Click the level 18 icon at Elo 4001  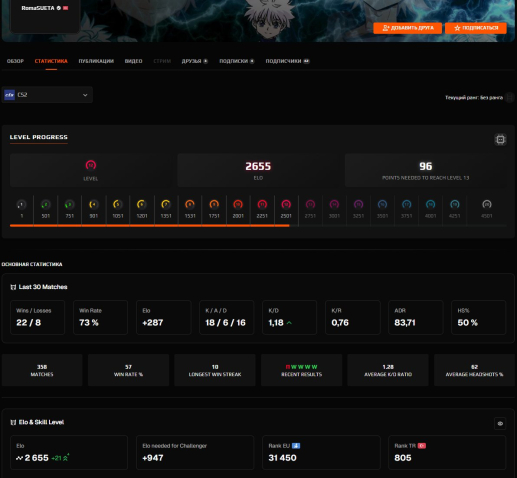tap(430, 204)
